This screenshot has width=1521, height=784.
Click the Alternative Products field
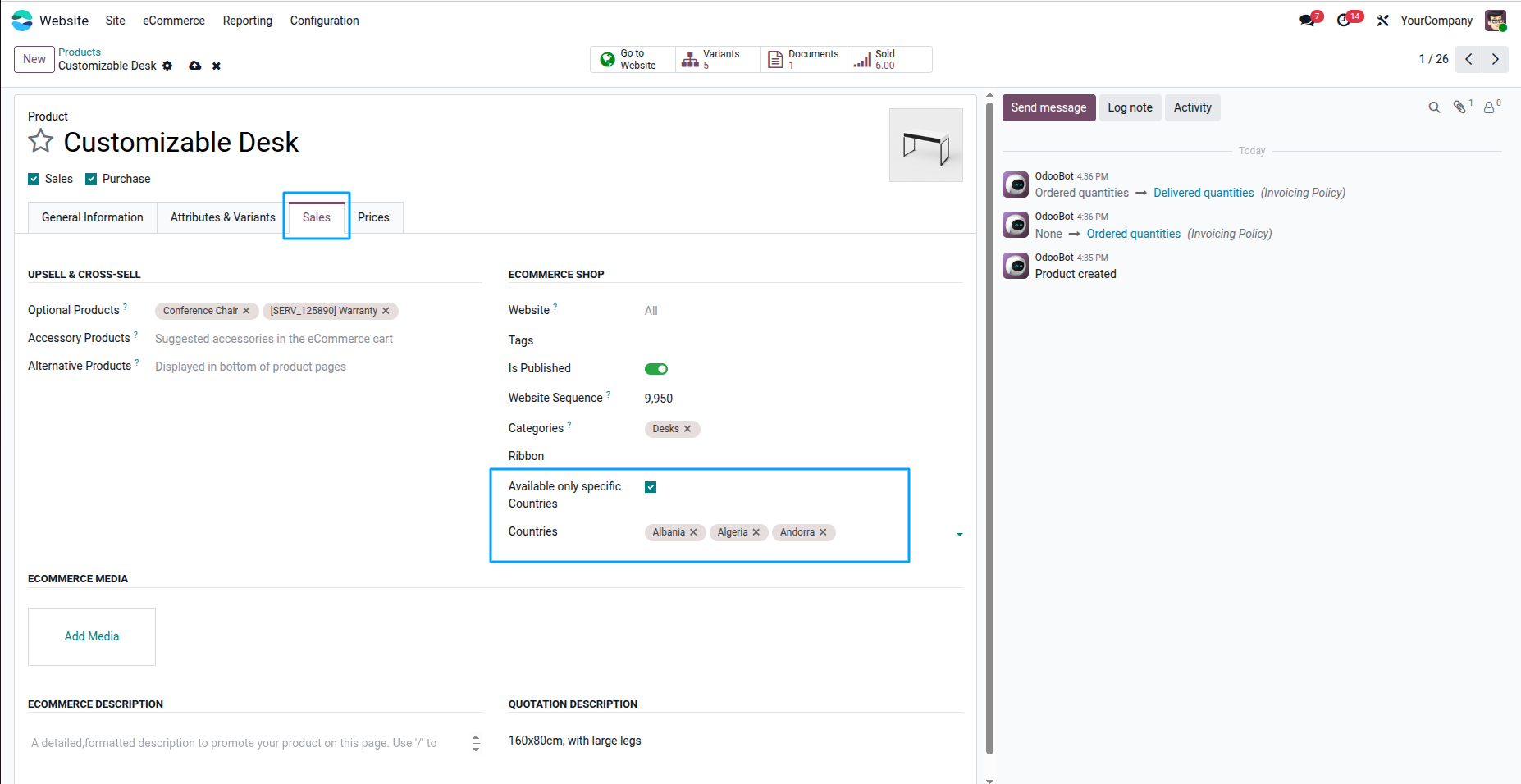coord(318,367)
